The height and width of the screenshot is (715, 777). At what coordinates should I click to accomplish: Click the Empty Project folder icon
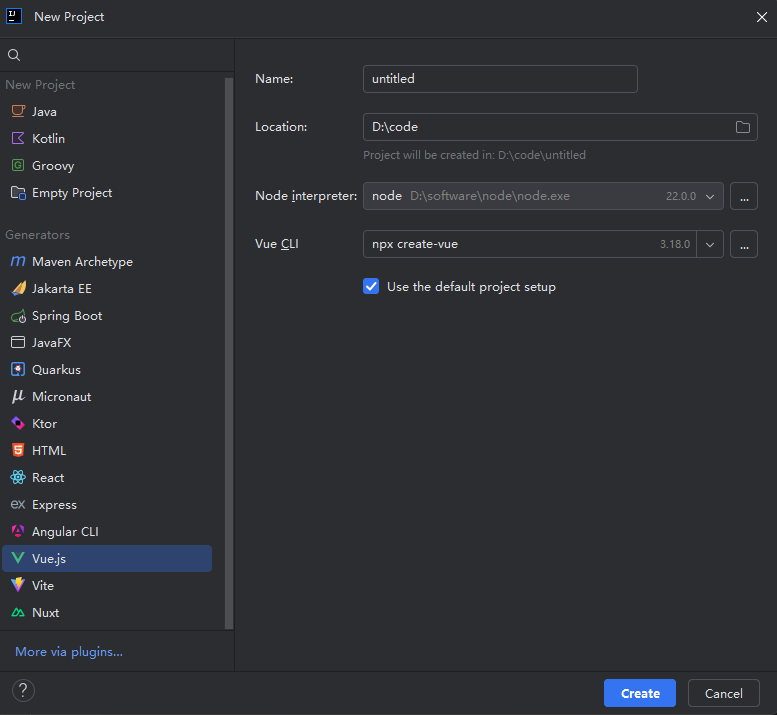click(x=18, y=193)
